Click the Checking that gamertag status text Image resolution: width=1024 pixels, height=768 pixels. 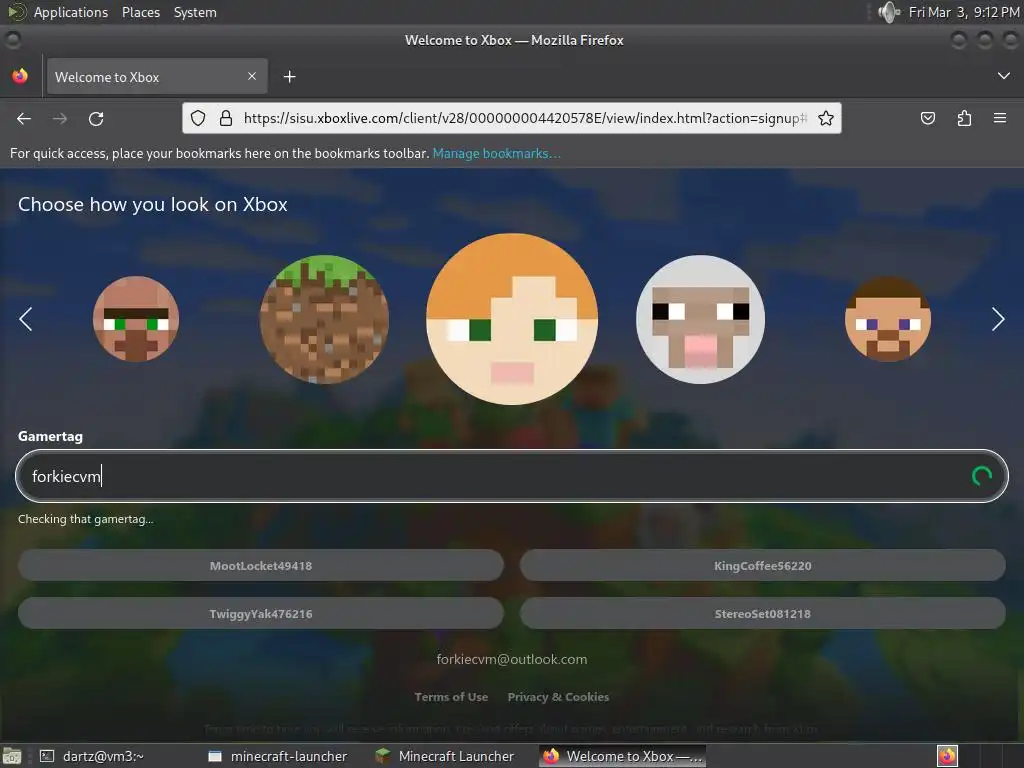[86, 519]
